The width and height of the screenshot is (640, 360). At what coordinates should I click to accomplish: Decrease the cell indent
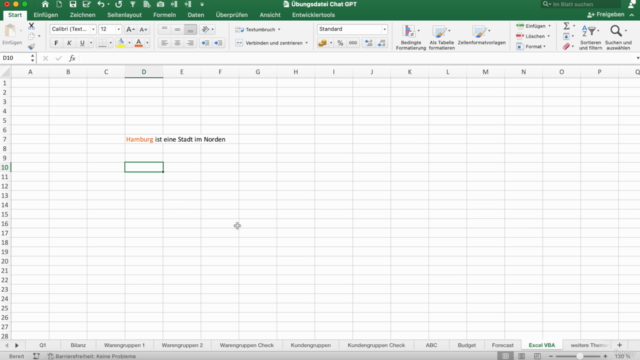click(205, 43)
